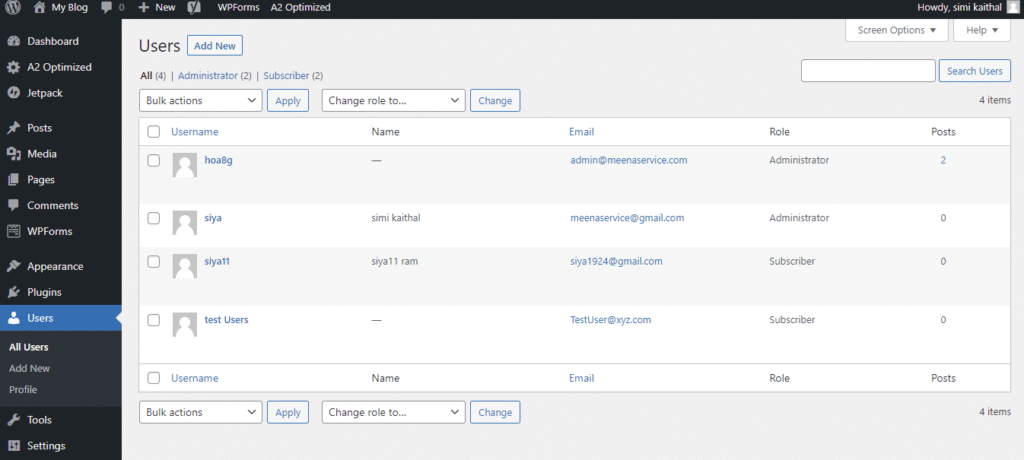
Task: Select Add New in Users submenu
Action: pyautogui.click(x=29, y=368)
